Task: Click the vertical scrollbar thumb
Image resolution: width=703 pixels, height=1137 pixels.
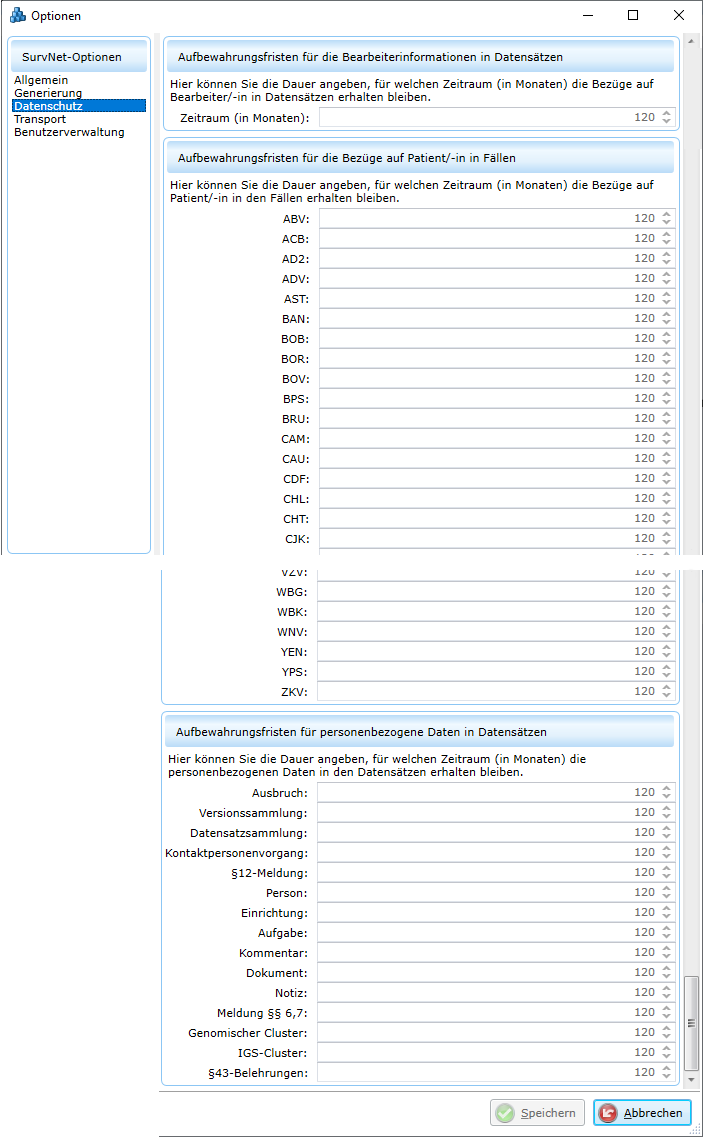Action: click(x=691, y=1020)
